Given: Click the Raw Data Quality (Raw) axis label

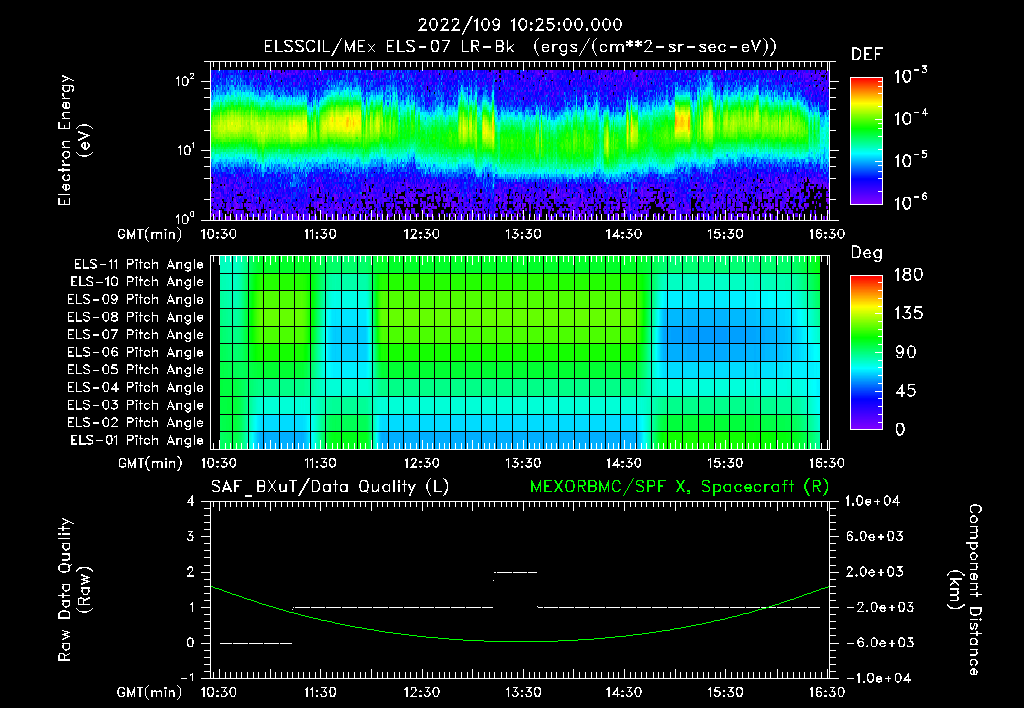Looking at the screenshot, I should (x=74, y=590).
